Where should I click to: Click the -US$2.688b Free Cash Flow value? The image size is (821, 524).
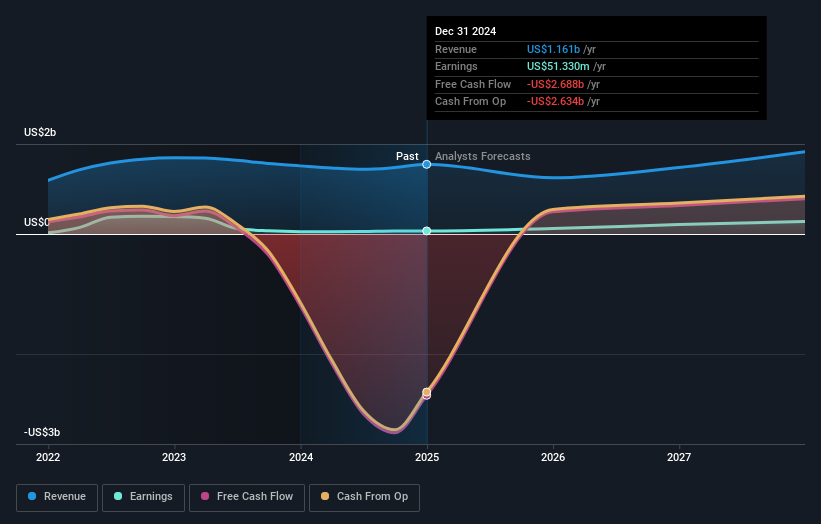555,84
